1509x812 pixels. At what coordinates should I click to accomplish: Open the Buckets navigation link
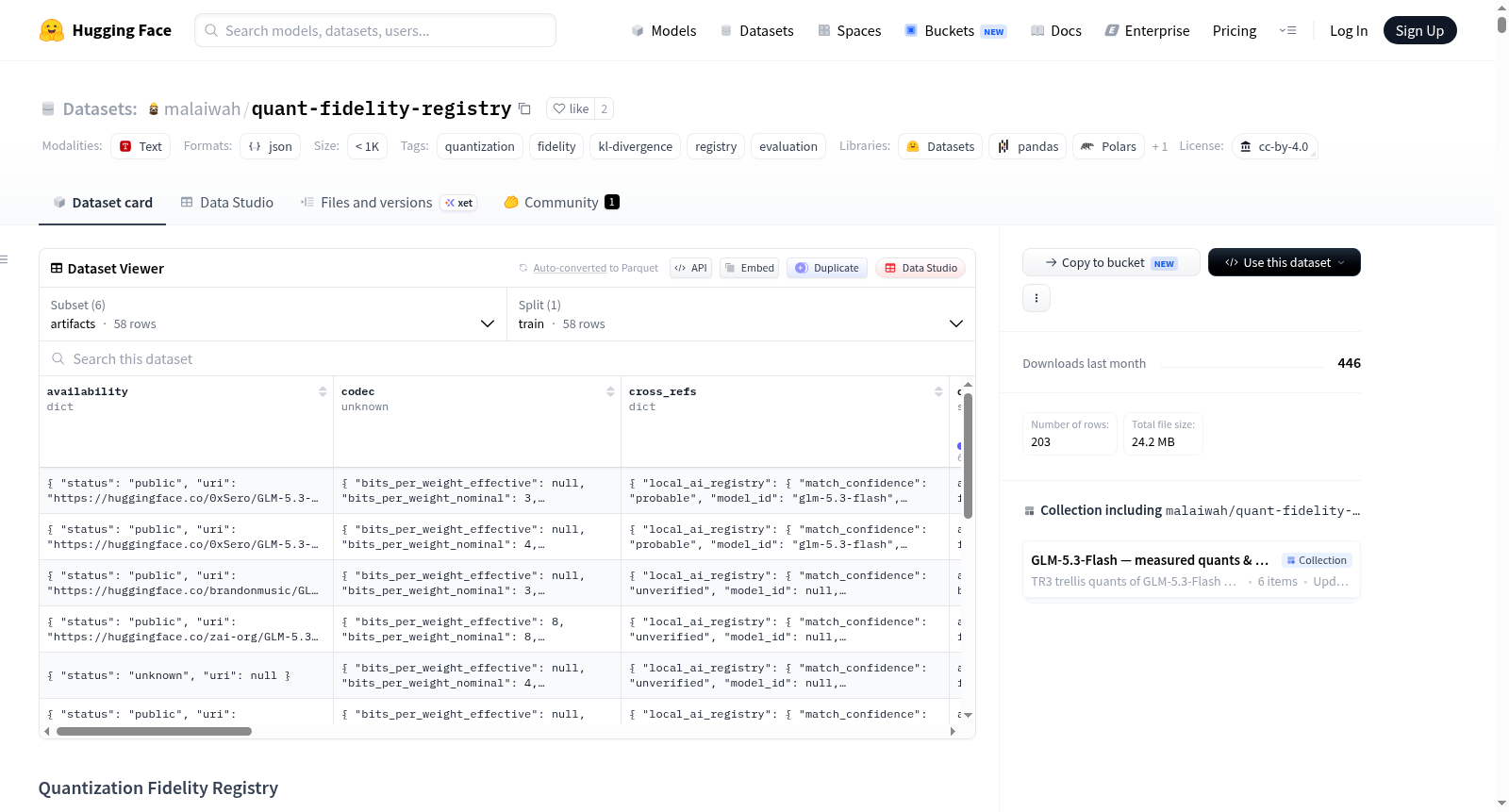(x=955, y=30)
